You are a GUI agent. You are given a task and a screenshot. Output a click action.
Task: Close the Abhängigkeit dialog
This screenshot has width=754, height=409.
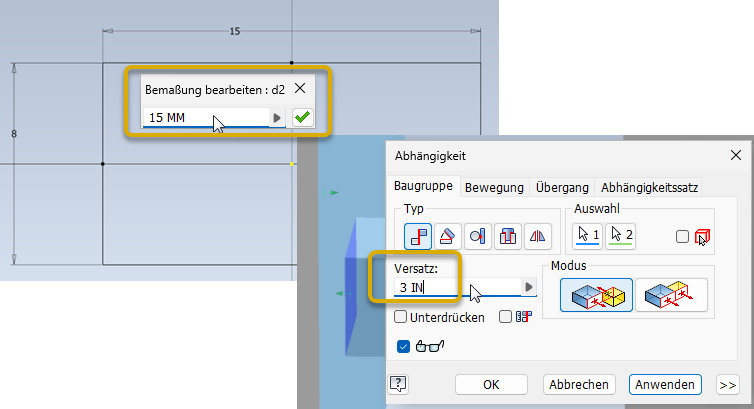[736, 155]
